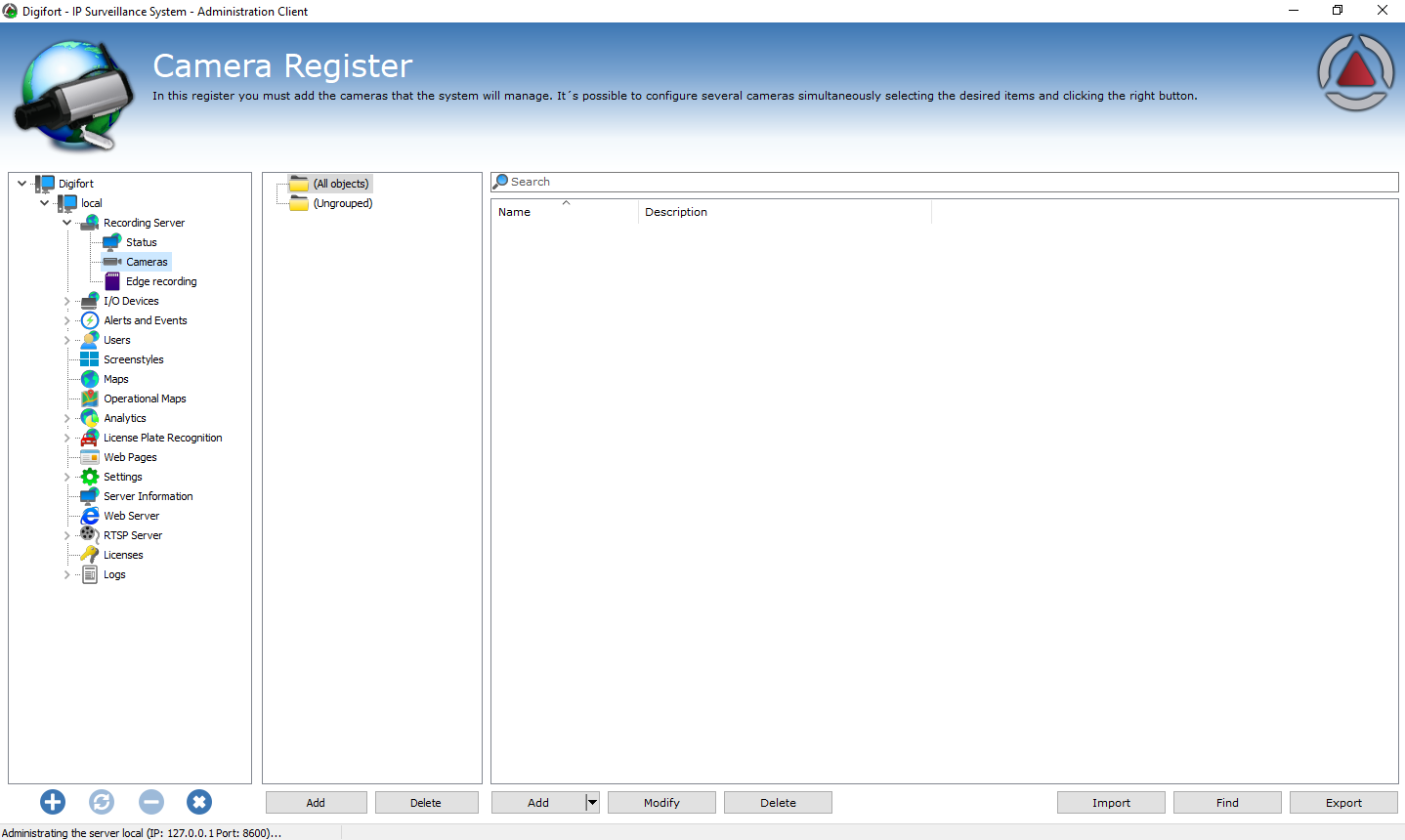1405x840 pixels.
Task: Collapse the Recording Server node
Action: pos(66,223)
